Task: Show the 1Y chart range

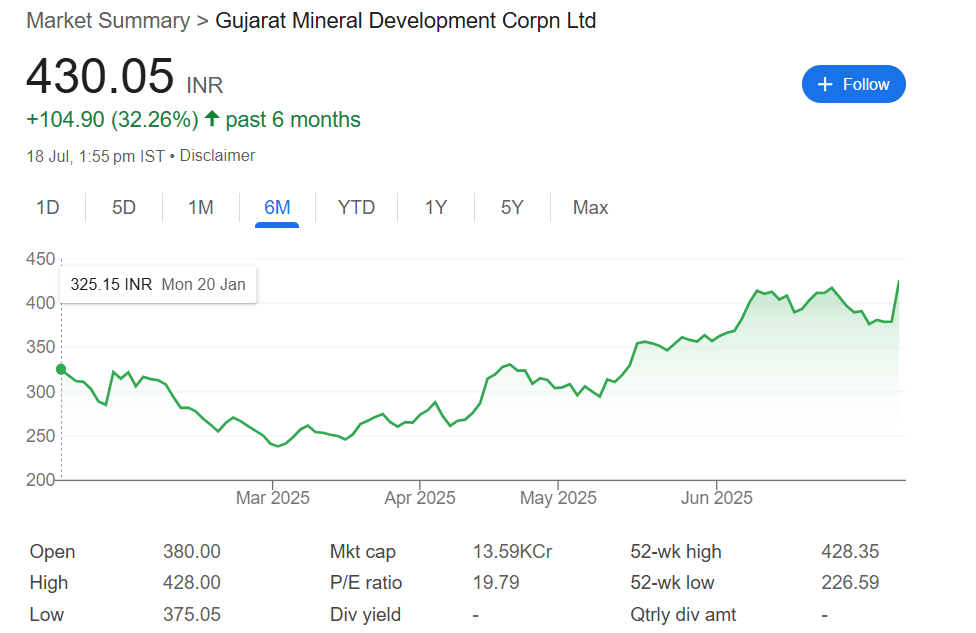Action: coord(436,207)
